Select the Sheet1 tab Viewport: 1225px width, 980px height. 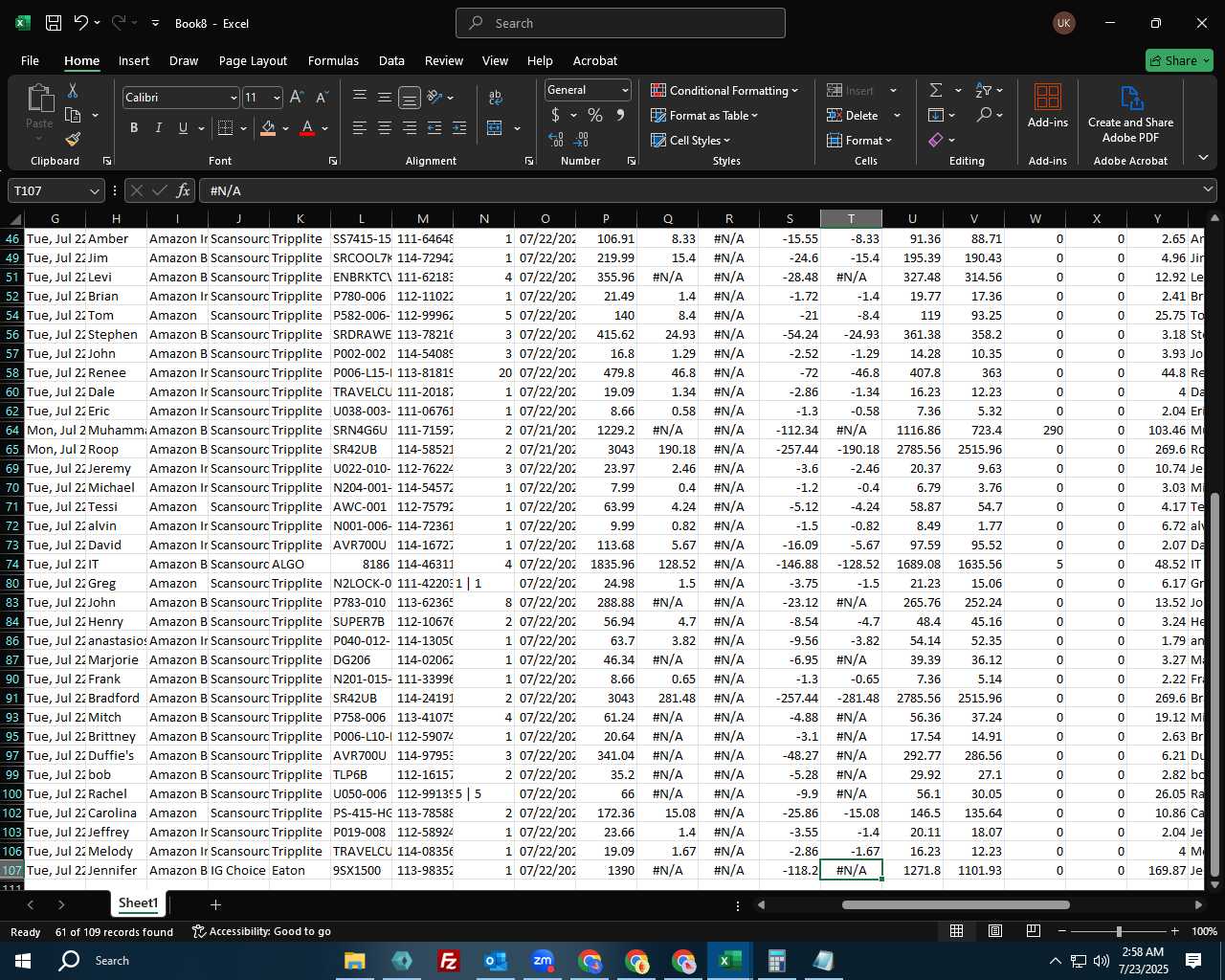pyautogui.click(x=138, y=903)
